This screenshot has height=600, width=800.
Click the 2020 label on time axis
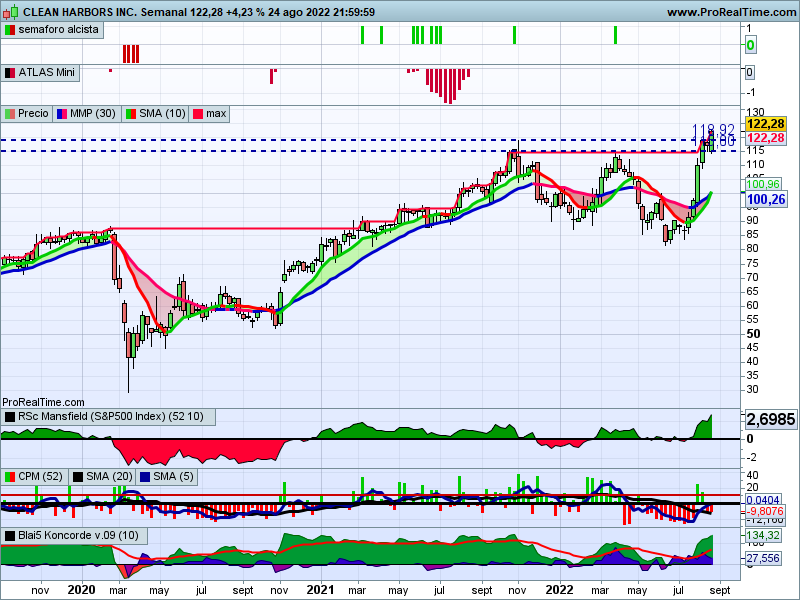coord(82,590)
